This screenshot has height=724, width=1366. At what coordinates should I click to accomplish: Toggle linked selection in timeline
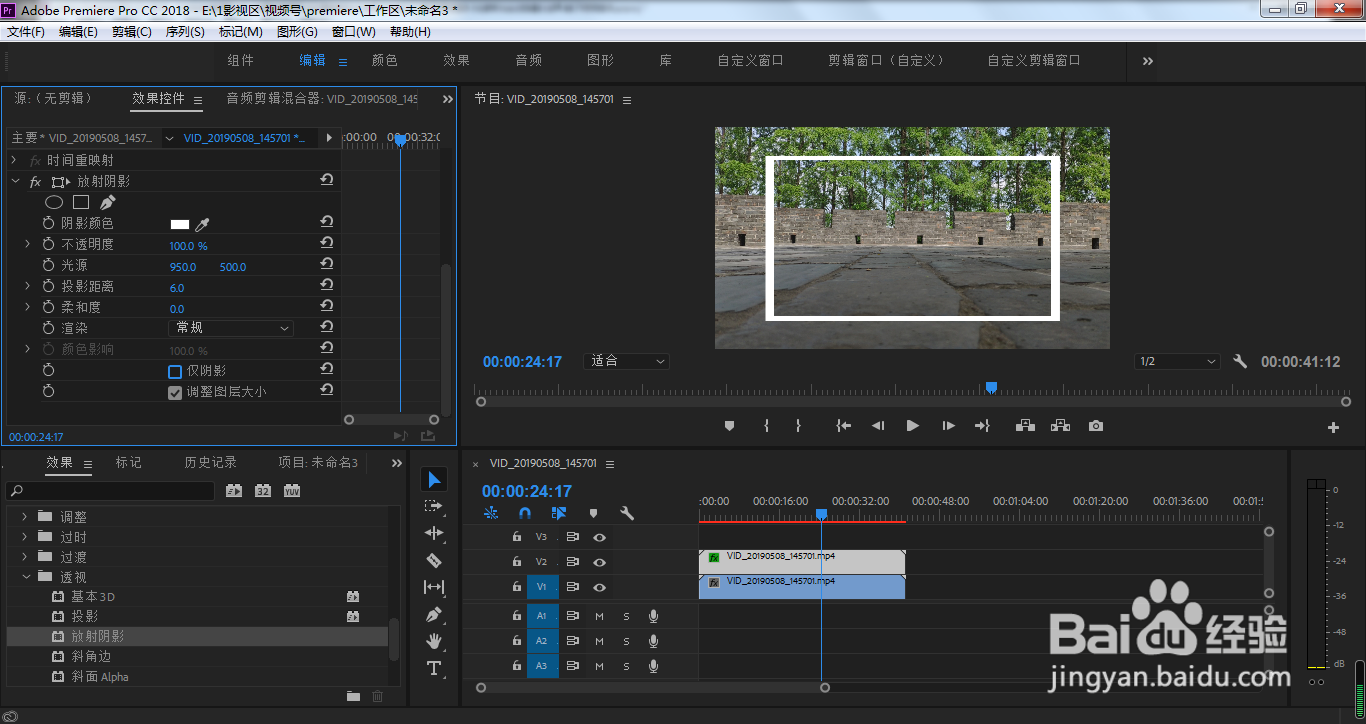point(558,513)
